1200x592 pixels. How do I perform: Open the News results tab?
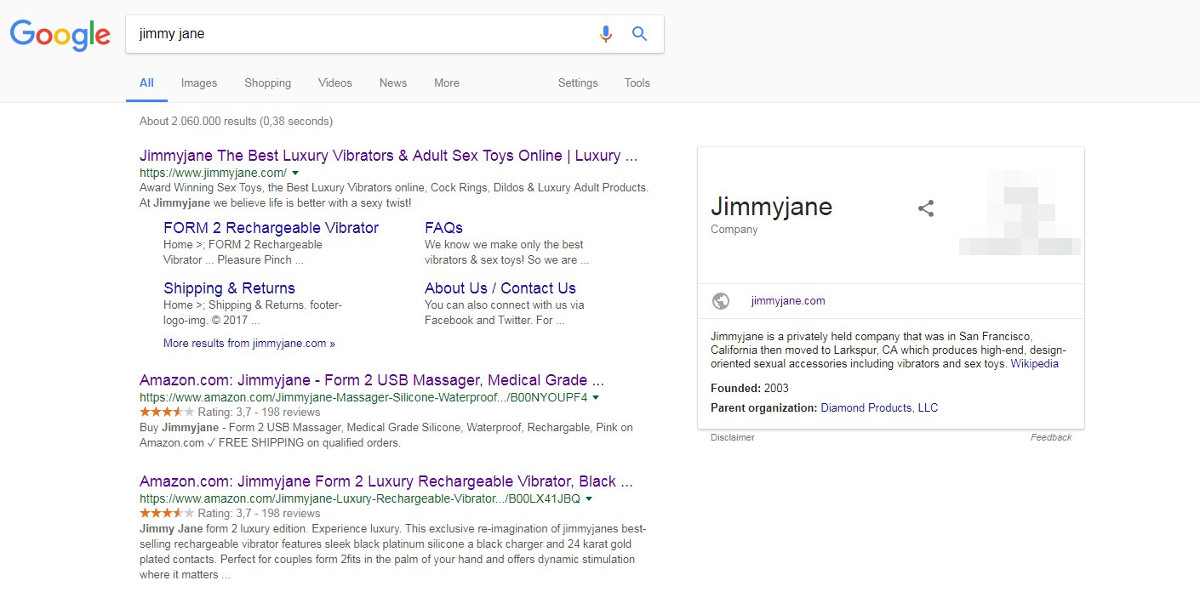coord(392,83)
